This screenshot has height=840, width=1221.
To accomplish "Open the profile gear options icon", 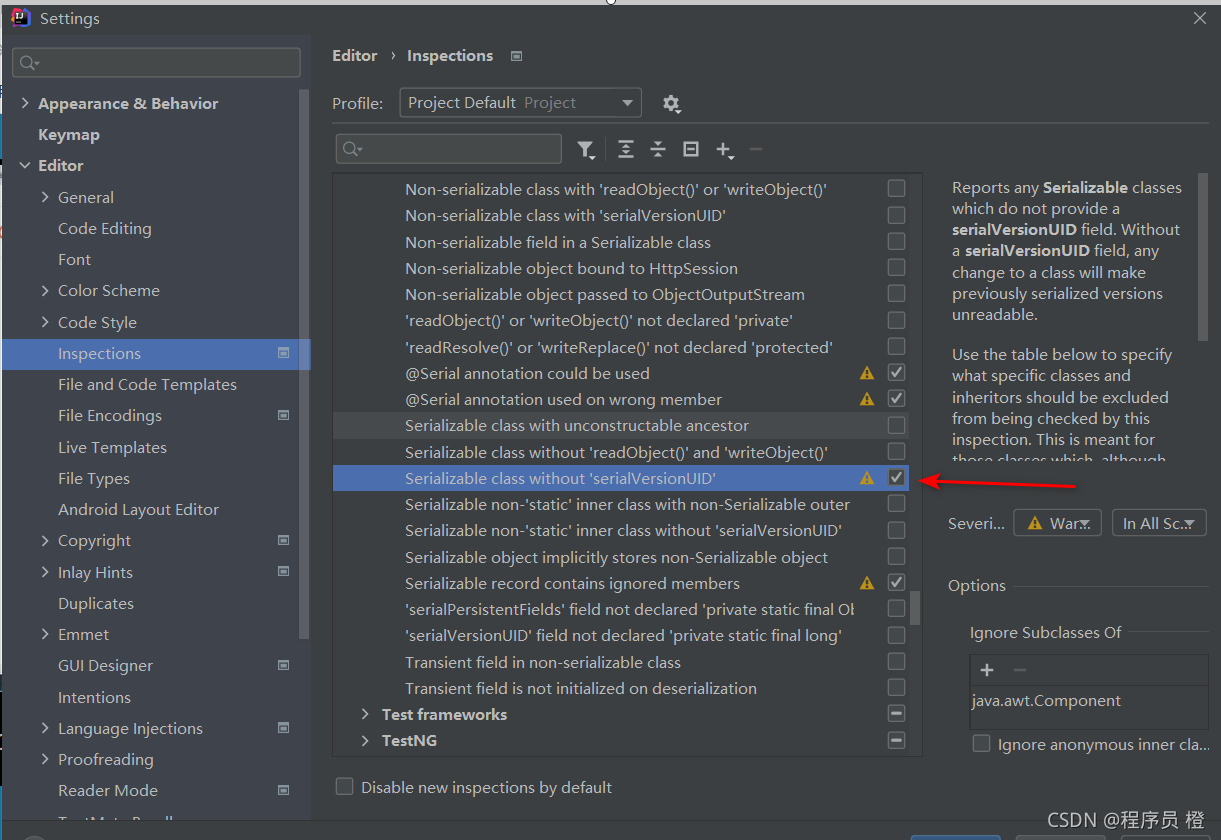I will pyautogui.click(x=671, y=103).
